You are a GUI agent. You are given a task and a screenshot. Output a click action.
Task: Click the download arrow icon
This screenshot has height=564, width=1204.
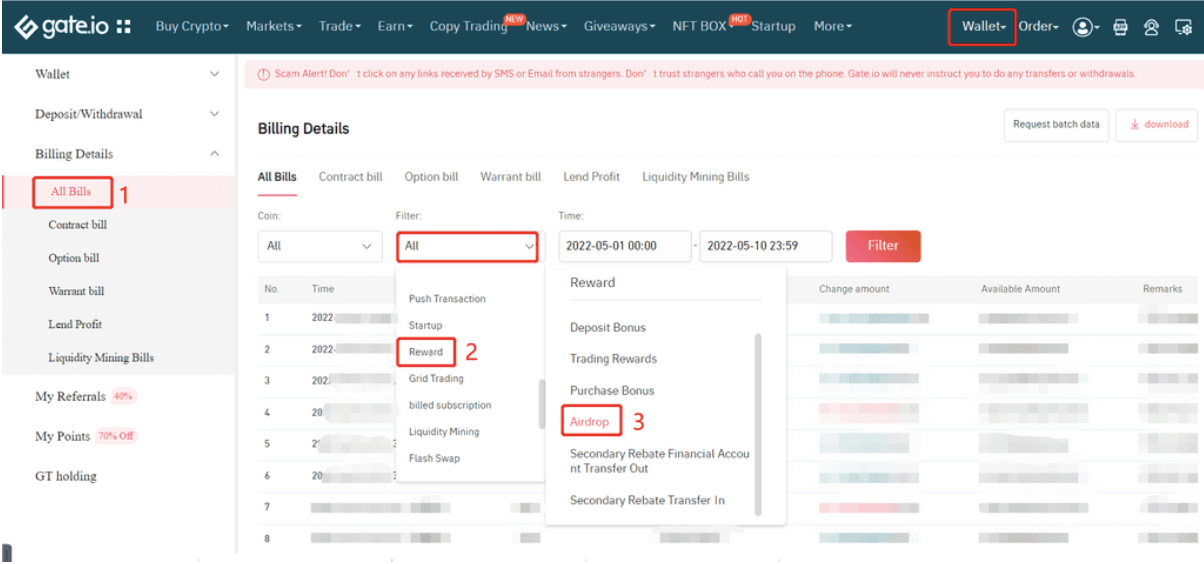coord(1135,125)
